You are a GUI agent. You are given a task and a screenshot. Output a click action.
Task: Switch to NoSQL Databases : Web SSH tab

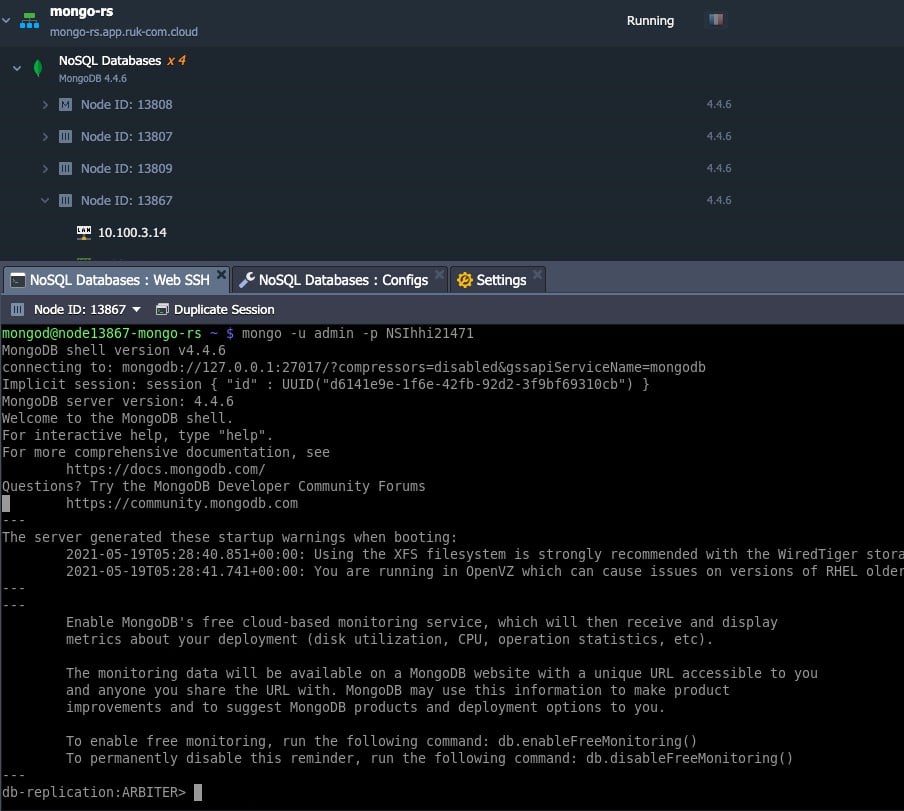tap(119, 280)
